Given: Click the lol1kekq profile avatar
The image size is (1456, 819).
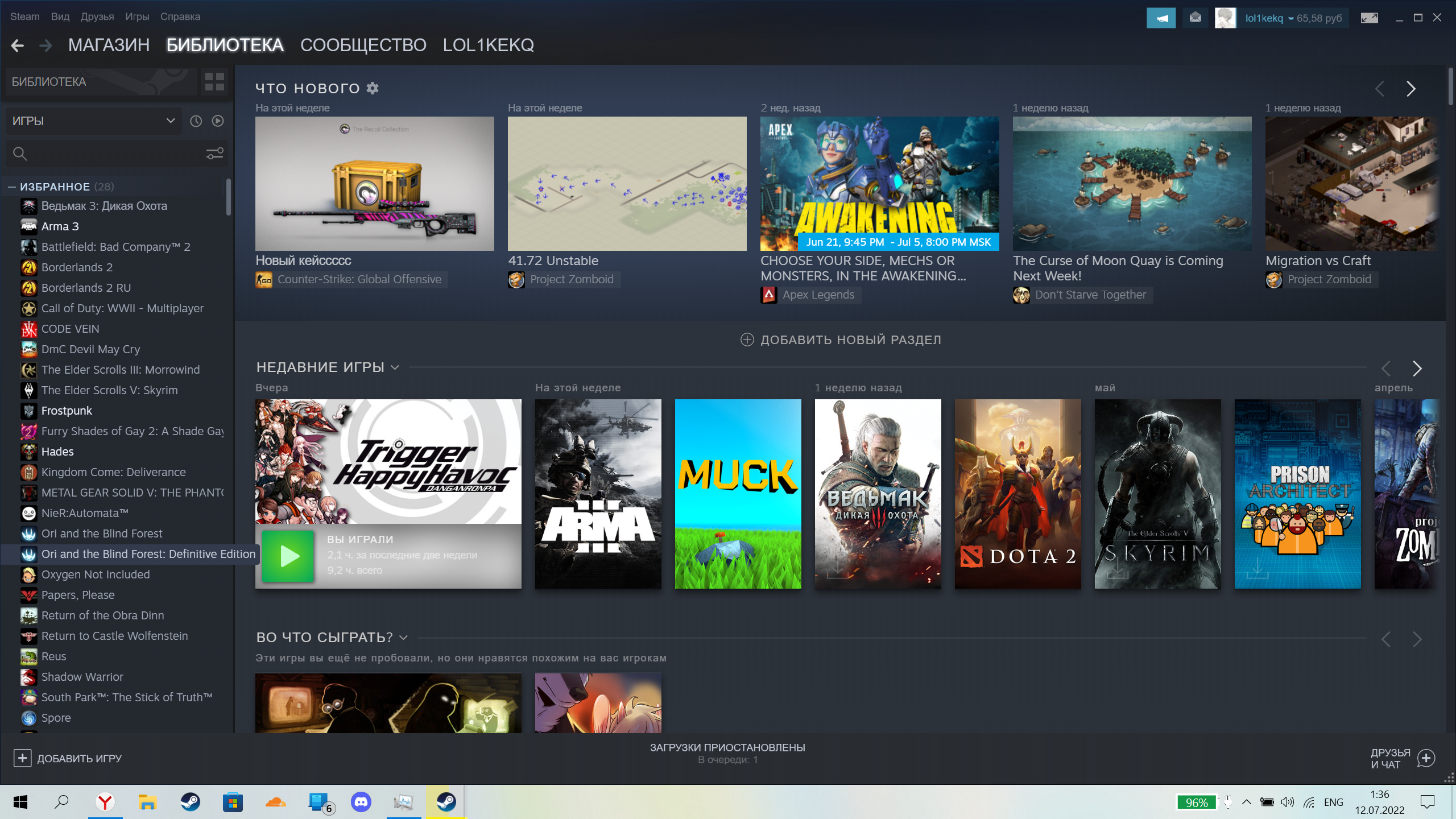Looking at the screenshot, I should (x=1225, y=18).
